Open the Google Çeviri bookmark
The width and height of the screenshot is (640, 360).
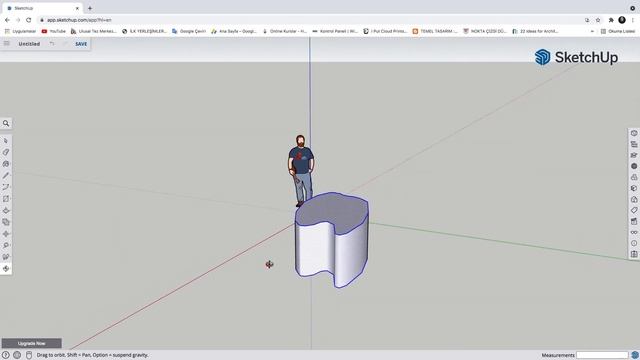coord(189,31)
